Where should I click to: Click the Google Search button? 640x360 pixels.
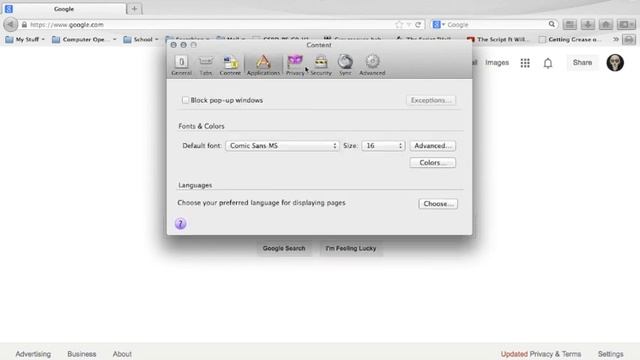click(x=284, y=248)
